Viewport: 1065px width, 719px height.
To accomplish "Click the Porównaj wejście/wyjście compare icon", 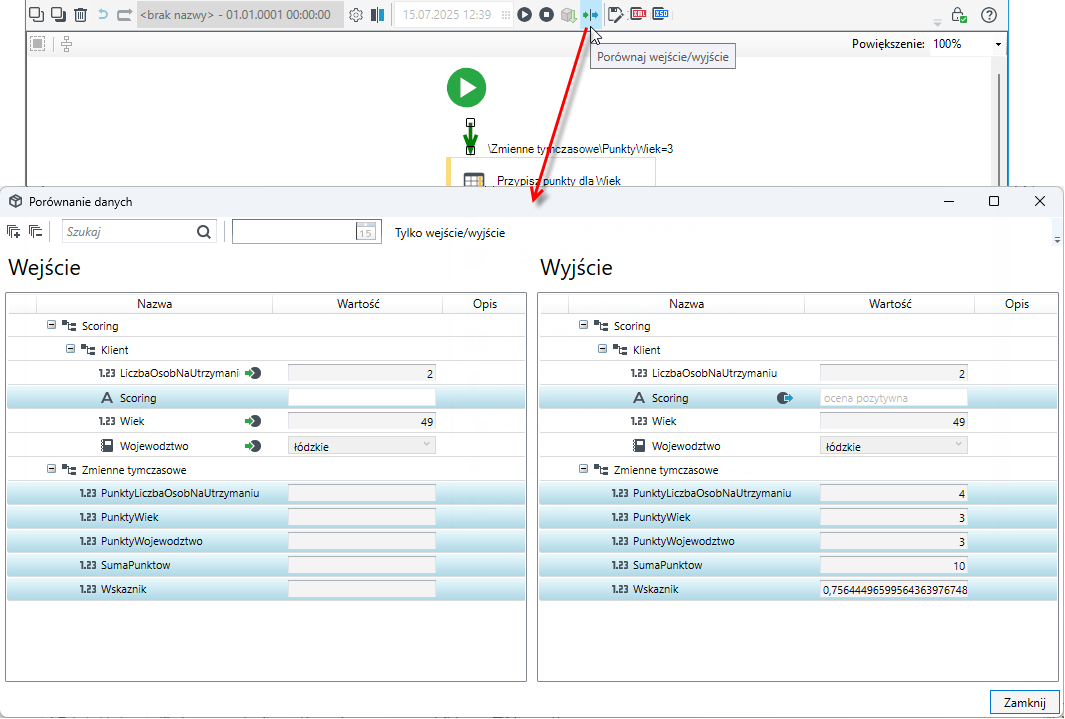I will coord(590,14).
